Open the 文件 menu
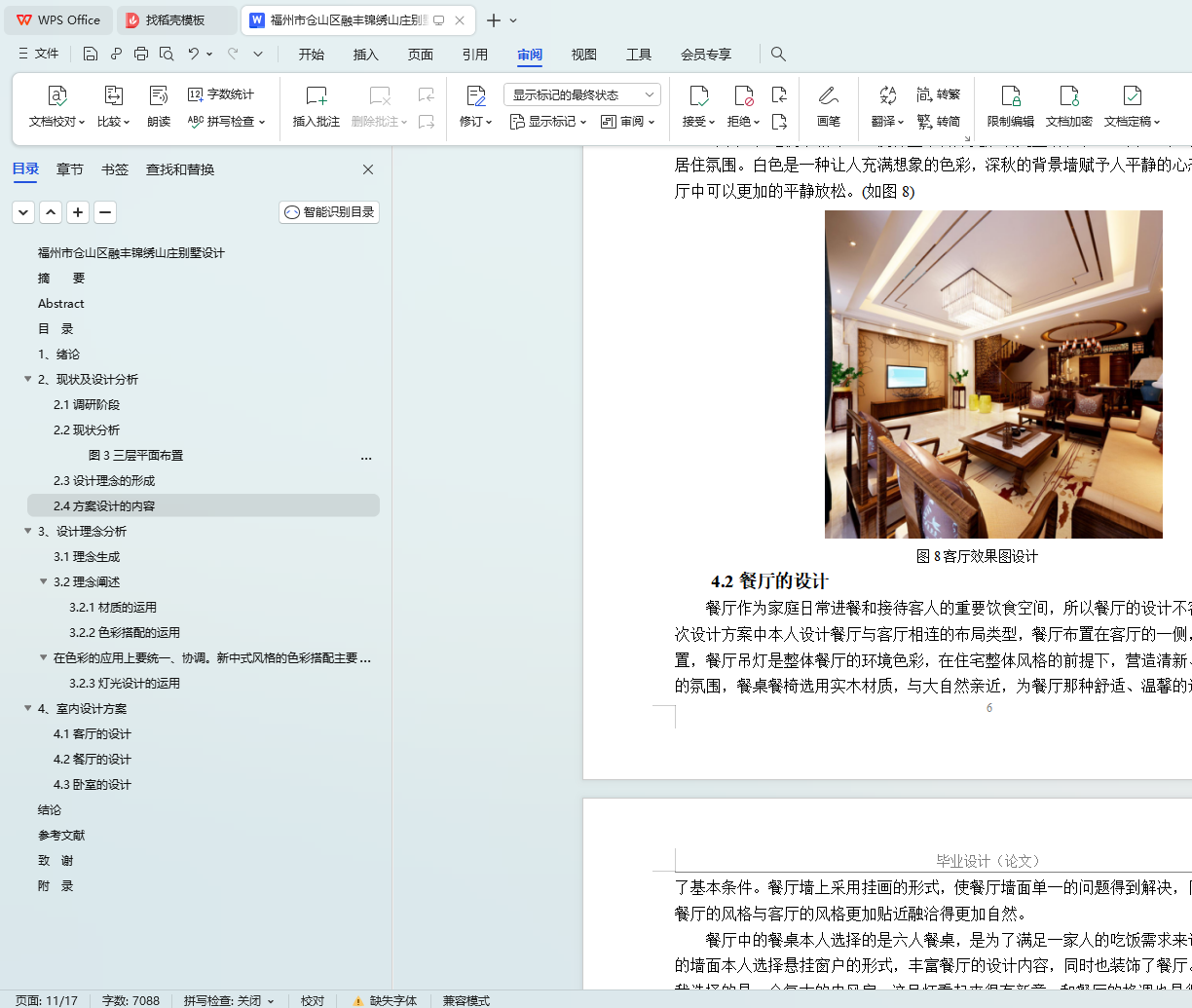This screenshot has height=1008, width=1192. click(39, 54)
